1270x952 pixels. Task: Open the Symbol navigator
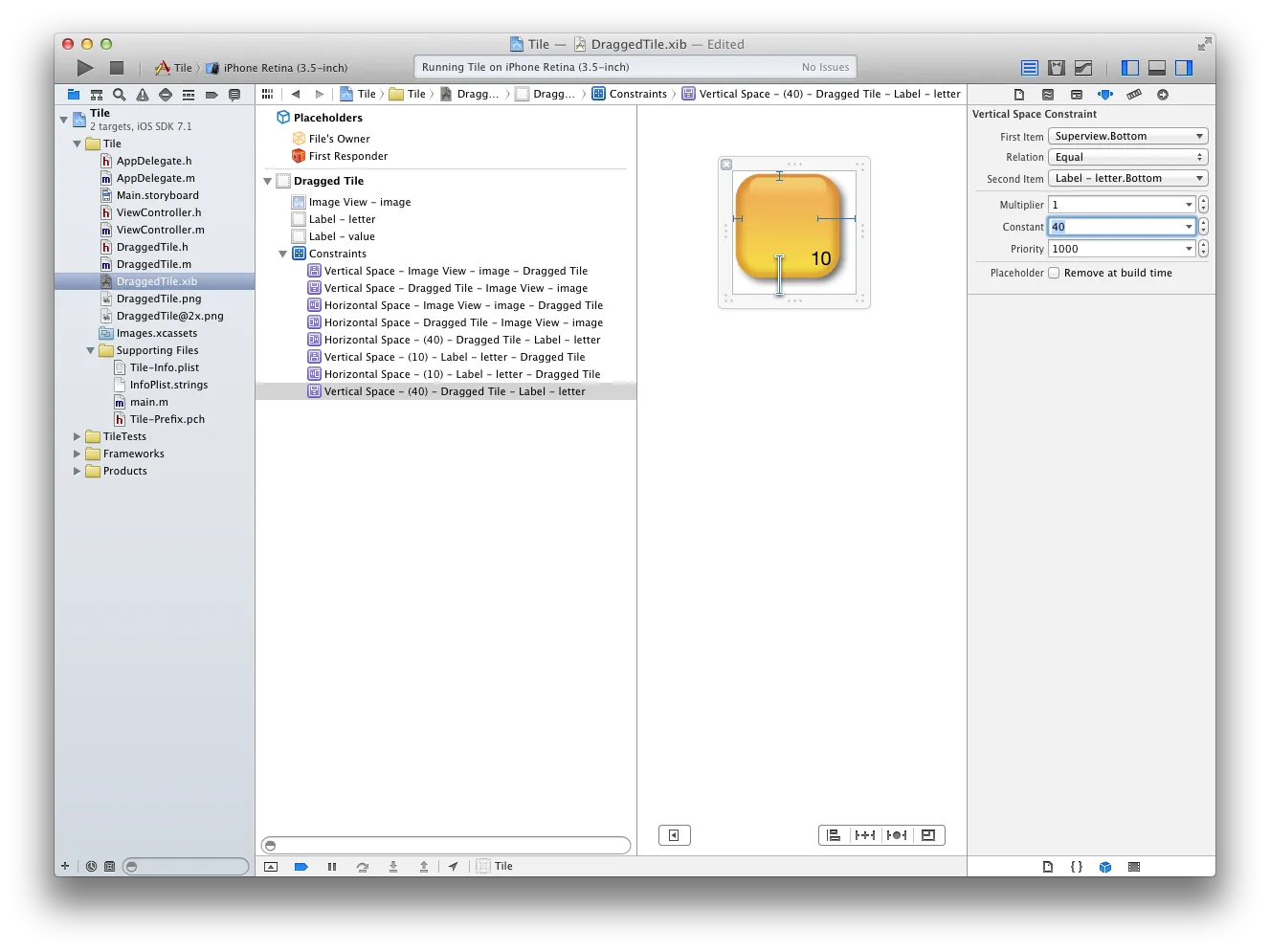tap(97, 95)
